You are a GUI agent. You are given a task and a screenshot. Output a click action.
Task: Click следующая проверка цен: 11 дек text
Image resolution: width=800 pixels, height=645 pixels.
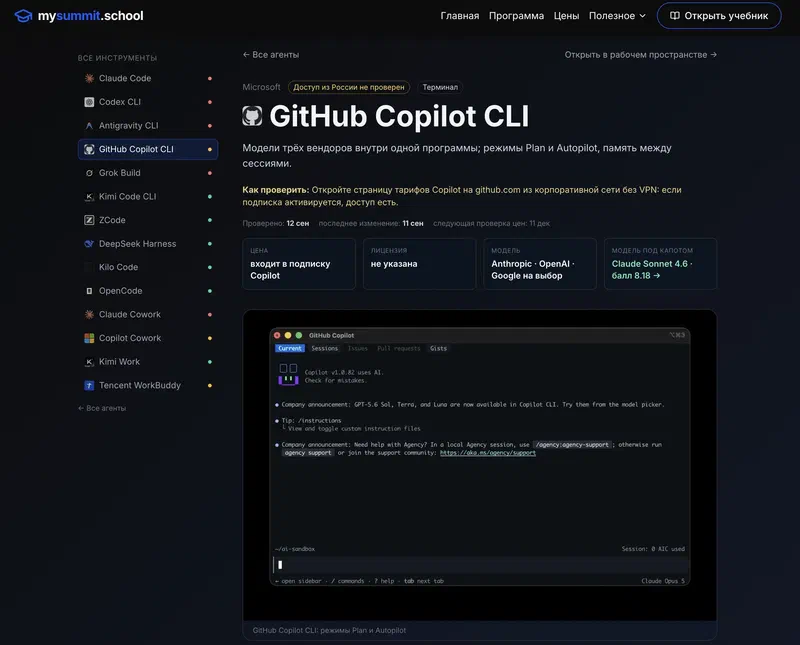point(491,224)
